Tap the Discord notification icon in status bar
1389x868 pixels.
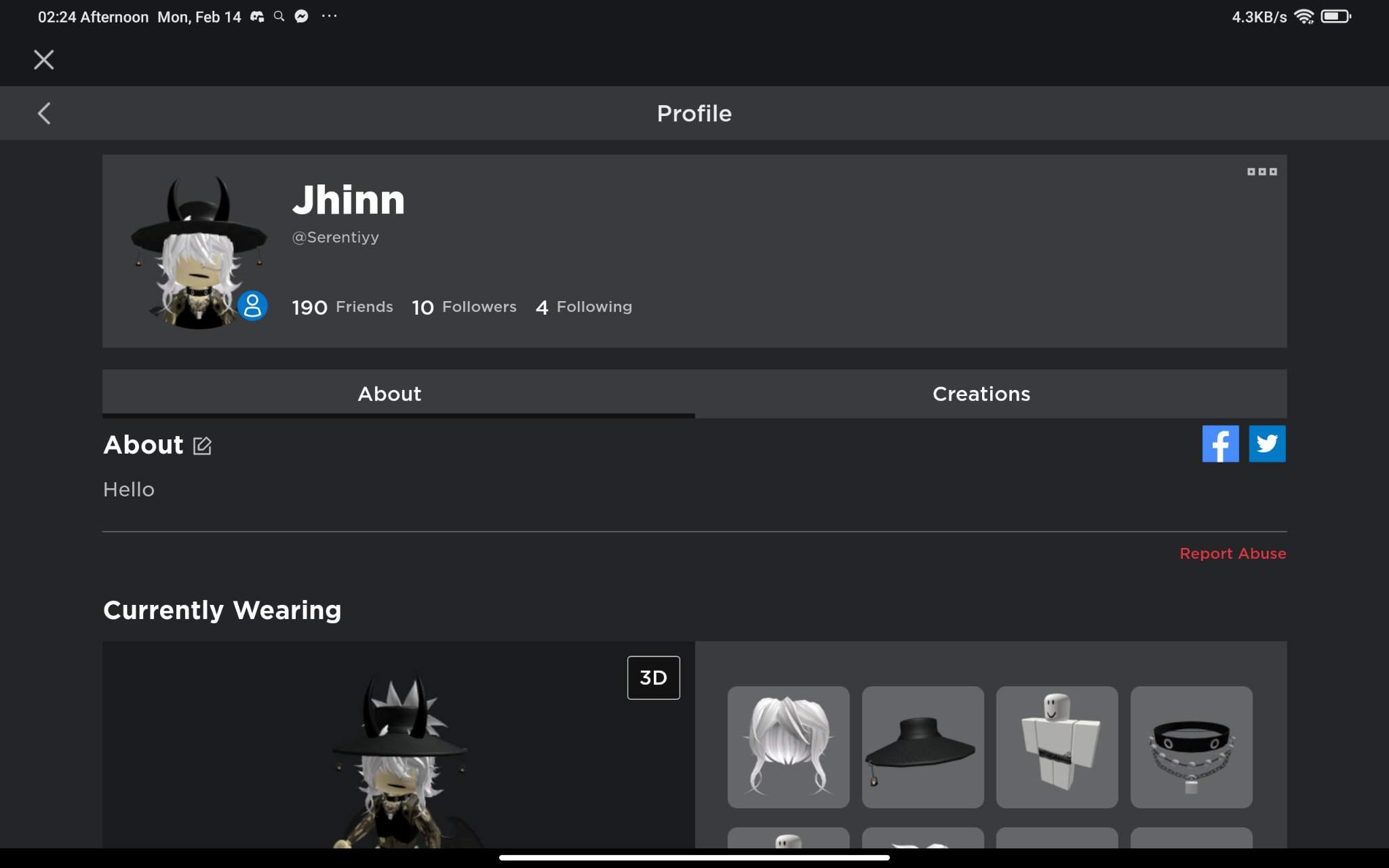[257, 16]
